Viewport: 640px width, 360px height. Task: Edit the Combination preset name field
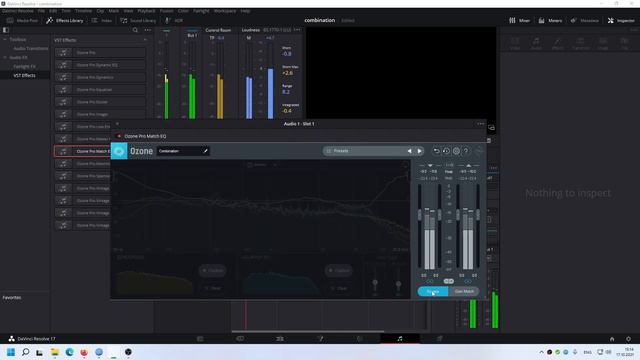(183, 151)
